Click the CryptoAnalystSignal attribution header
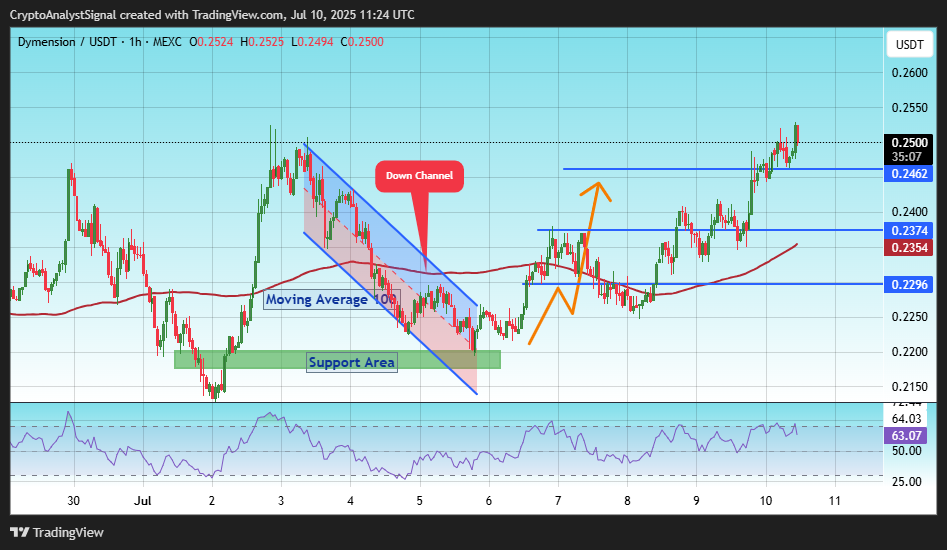This screenshot has width=947, height=550. point(212,14)
